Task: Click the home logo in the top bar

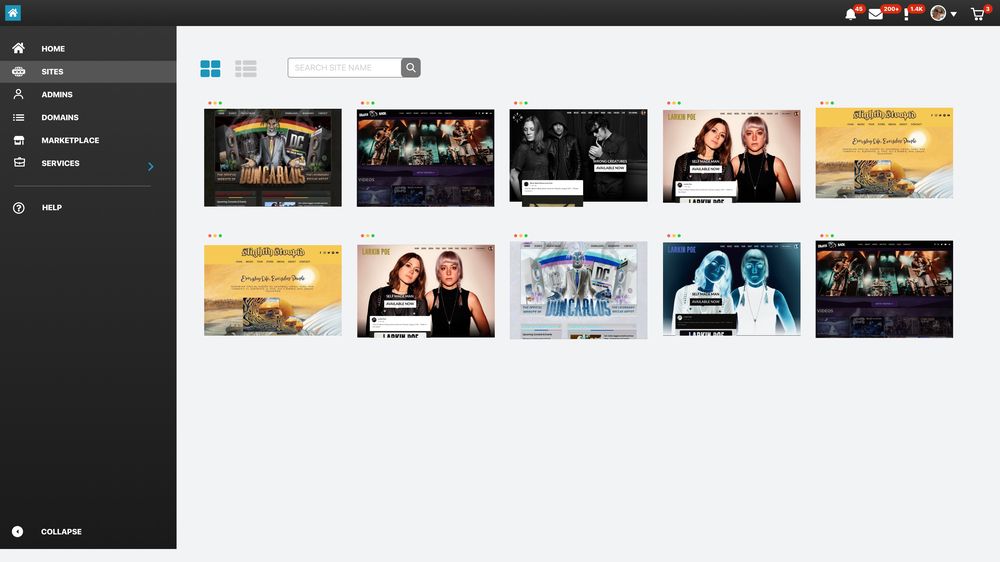Action: [x=13, y=13]
